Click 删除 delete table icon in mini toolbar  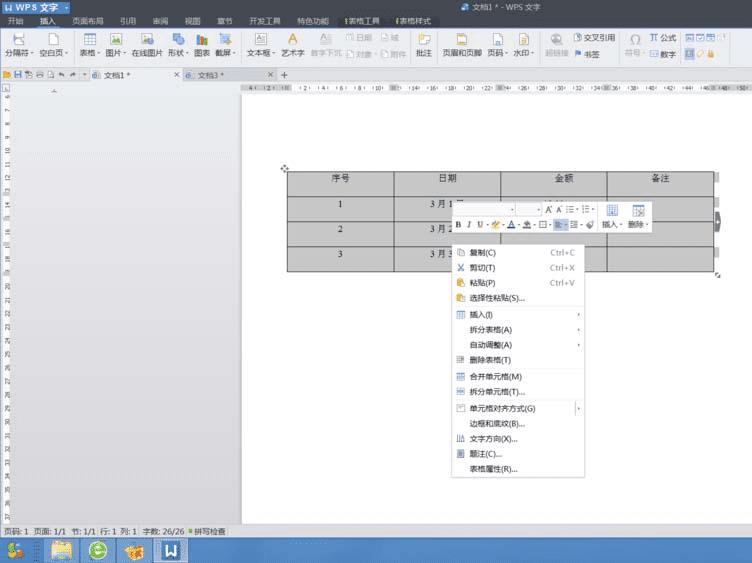[x=638, y=210]
